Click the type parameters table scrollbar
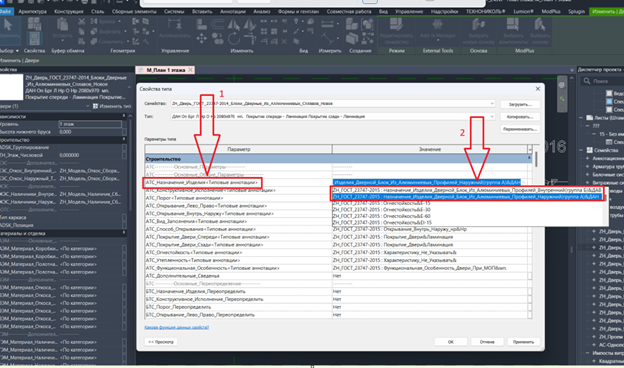This screenshot has height=368, width=624. (536, 159)
